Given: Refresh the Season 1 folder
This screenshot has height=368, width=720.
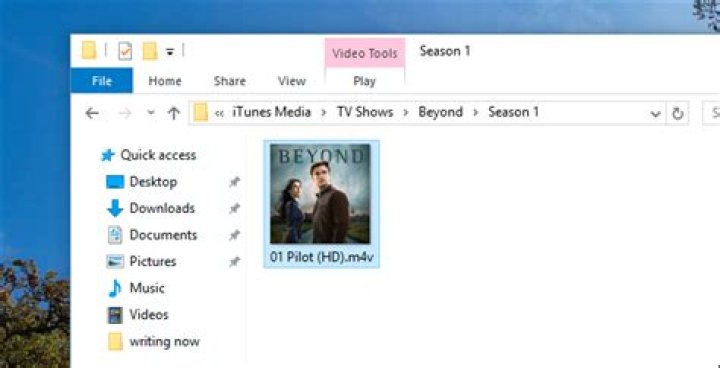Looking at the screenshot, I should point(678,113).
